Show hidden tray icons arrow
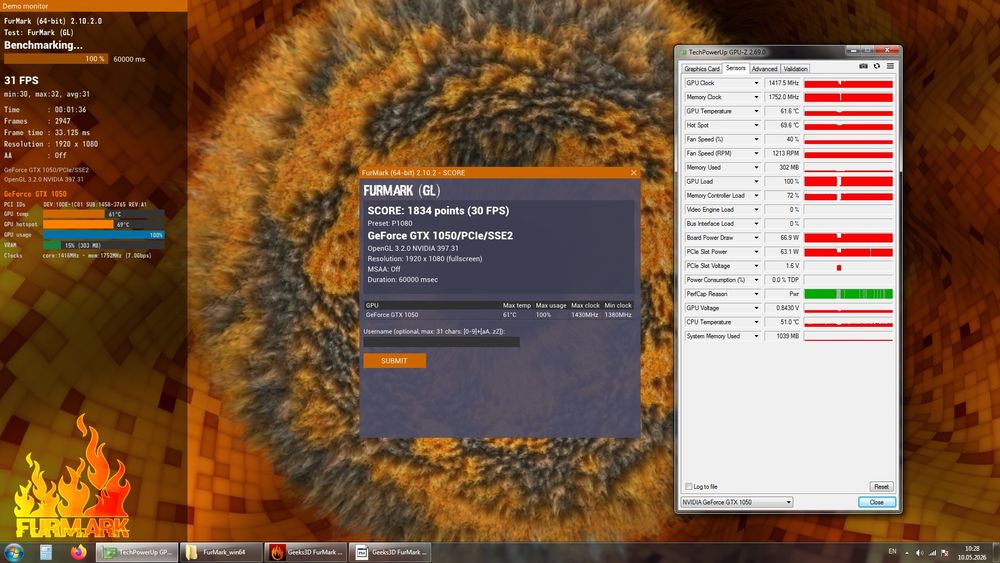1000x563 pixels. (x=906, y=553)
